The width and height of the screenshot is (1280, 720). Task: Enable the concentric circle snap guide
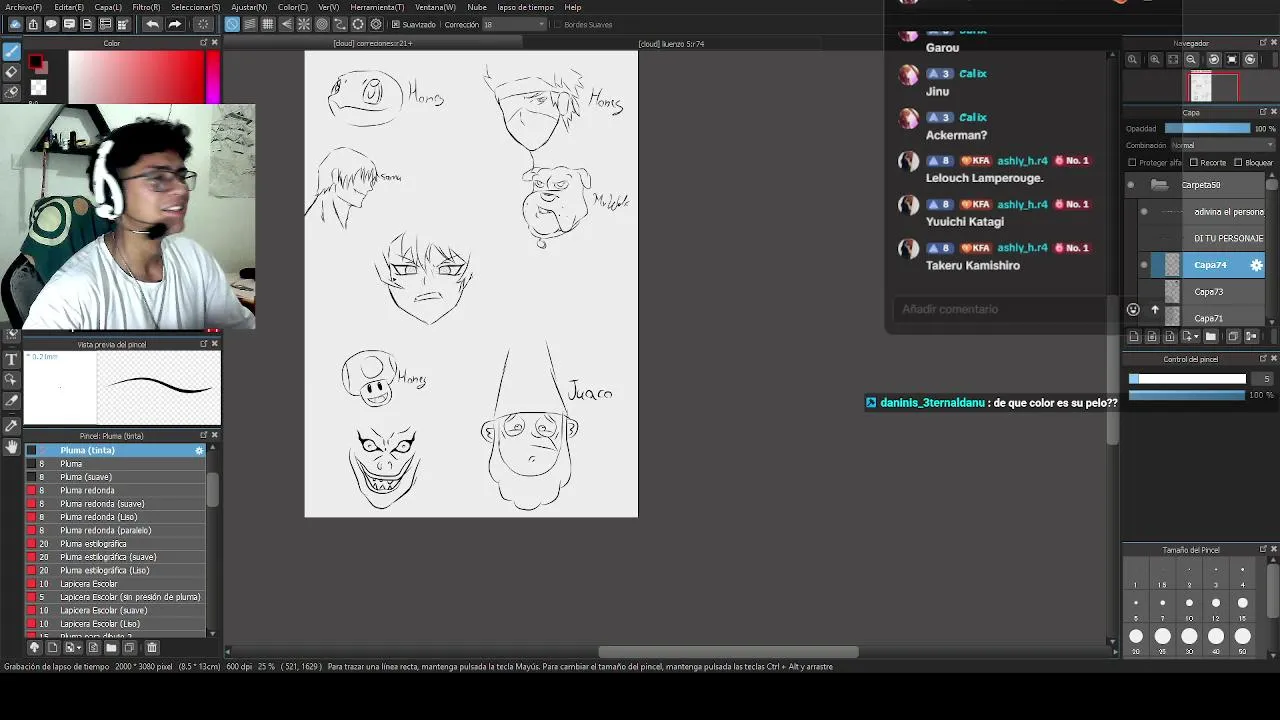pyautogui.click(x=322, y=24)
